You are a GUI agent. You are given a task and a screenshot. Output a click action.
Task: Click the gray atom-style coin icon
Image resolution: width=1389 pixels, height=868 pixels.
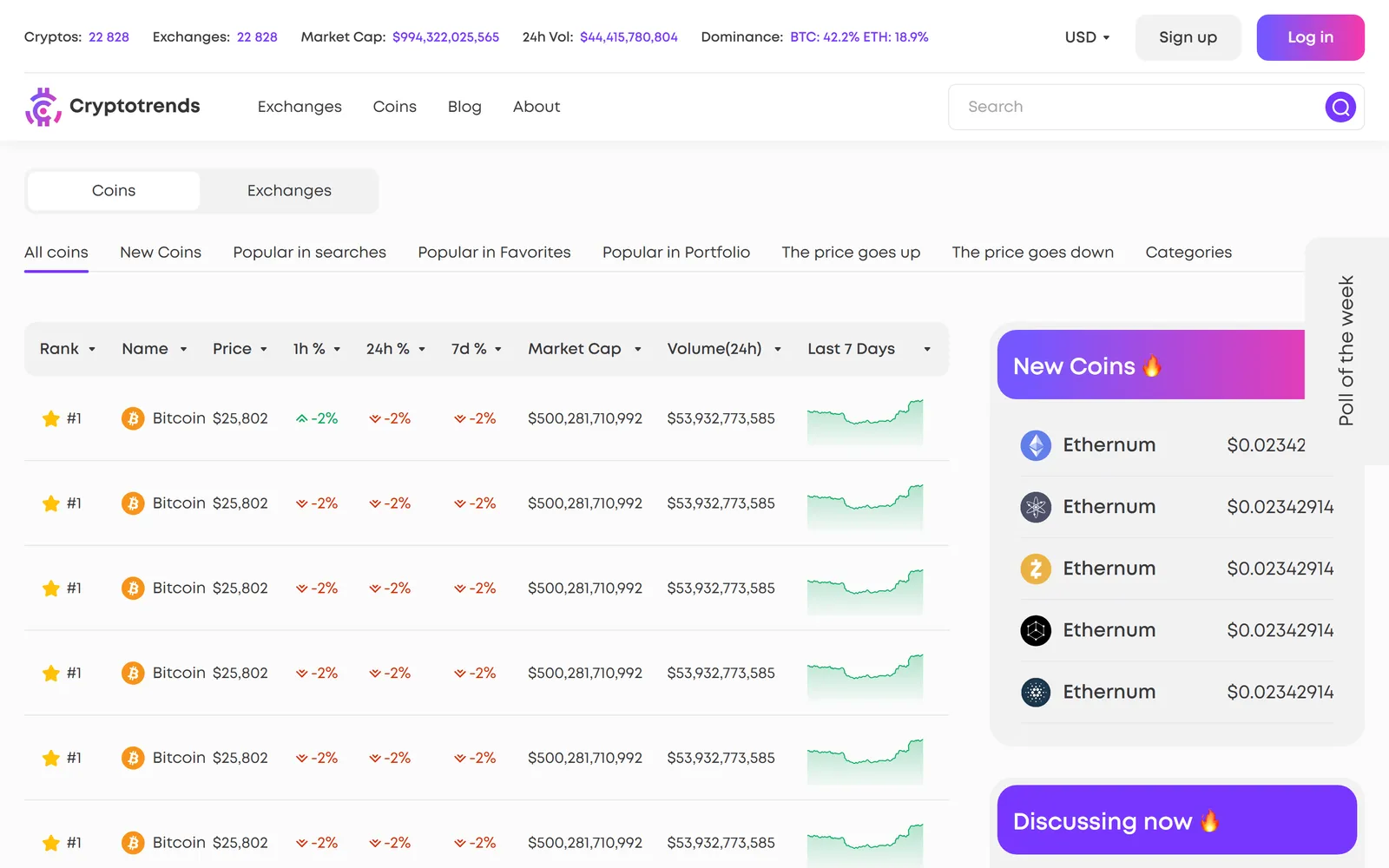click(x=1036, y=507)
